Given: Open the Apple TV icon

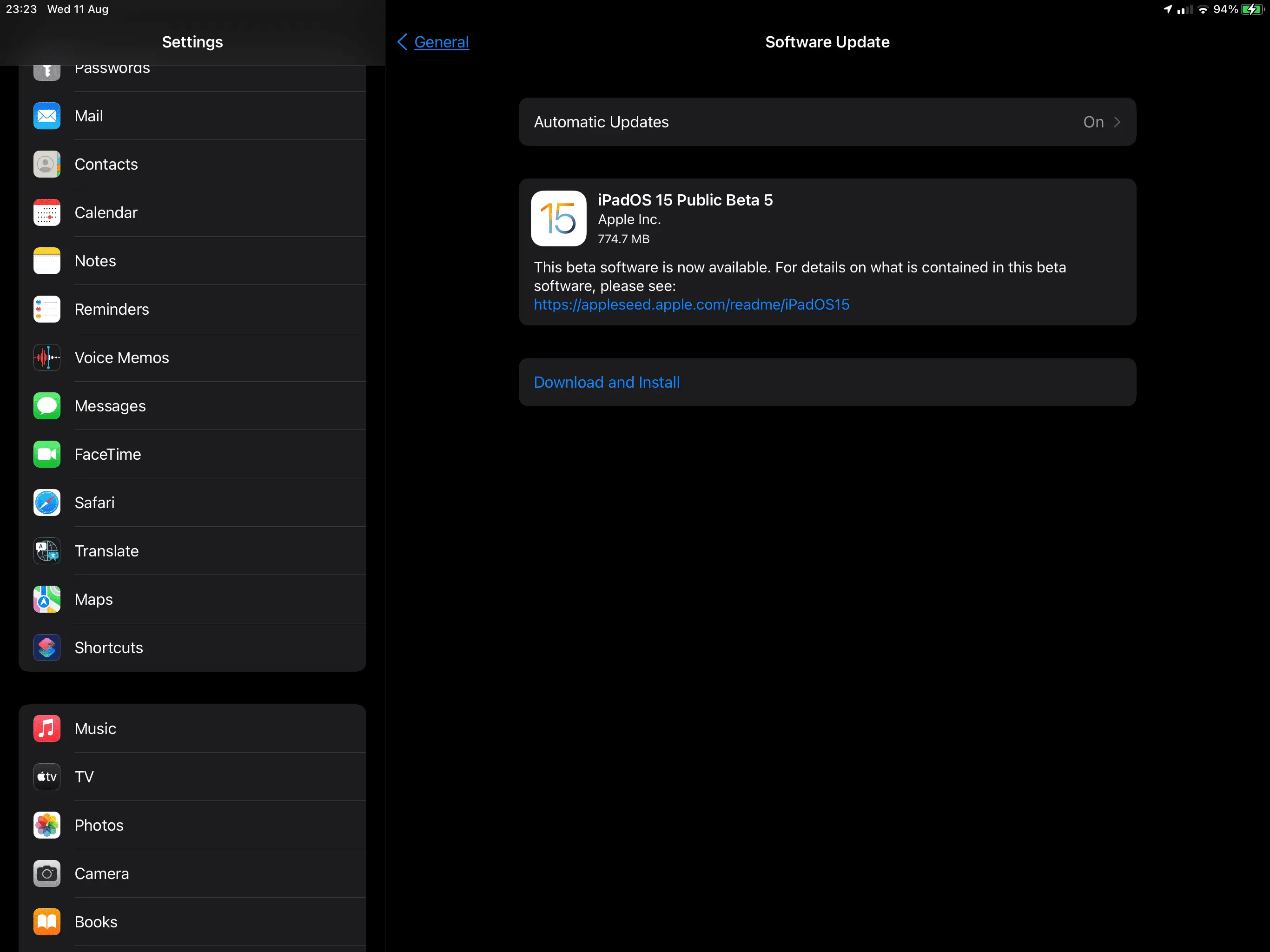Looking at the screenshot, I should (46, 777).
